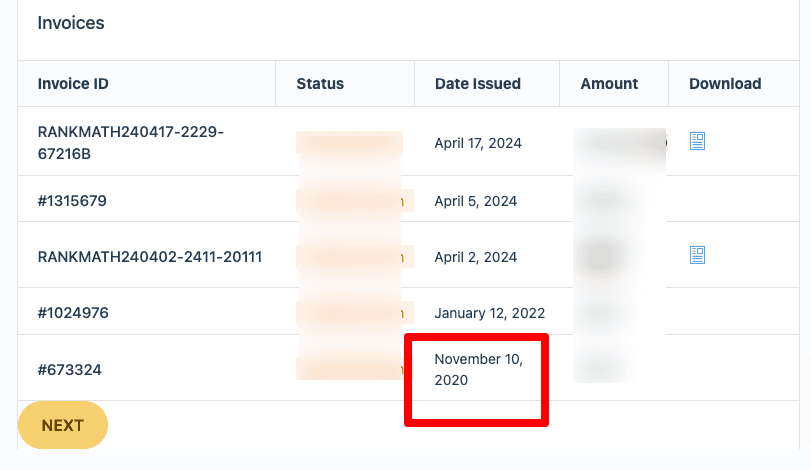Click the April 5, 2024 date
Image resolution: width=811 pixels, height=470 pixels.
pyautogui.click(x=475, y=201)
